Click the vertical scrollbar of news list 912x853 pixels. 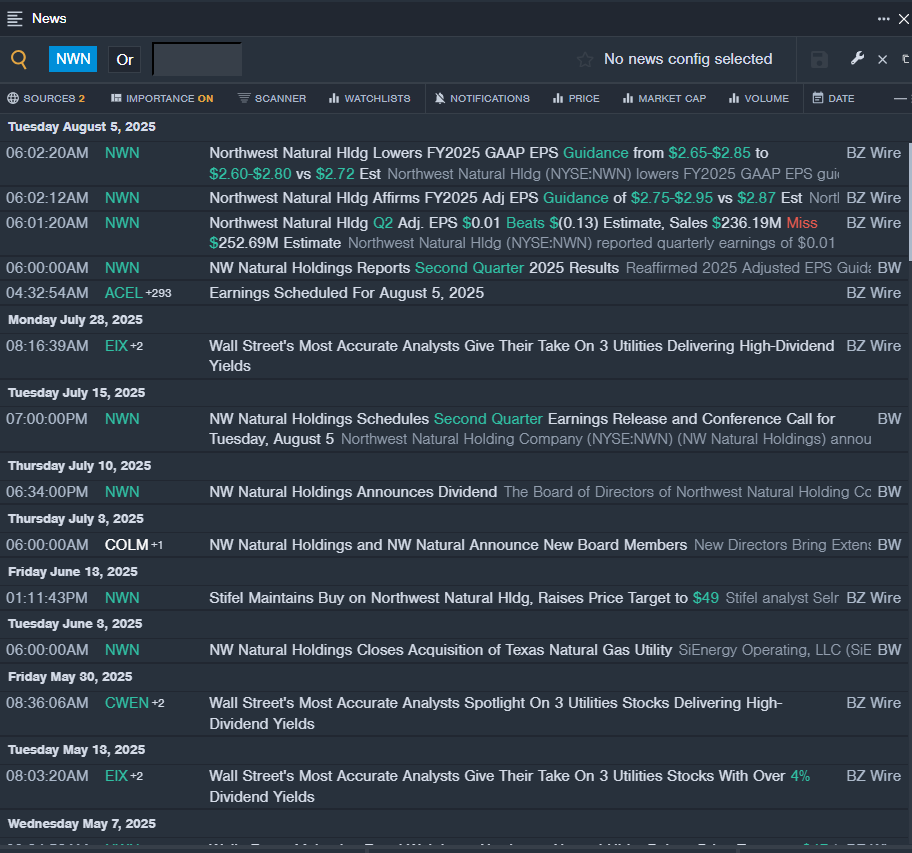coord(909,201)
